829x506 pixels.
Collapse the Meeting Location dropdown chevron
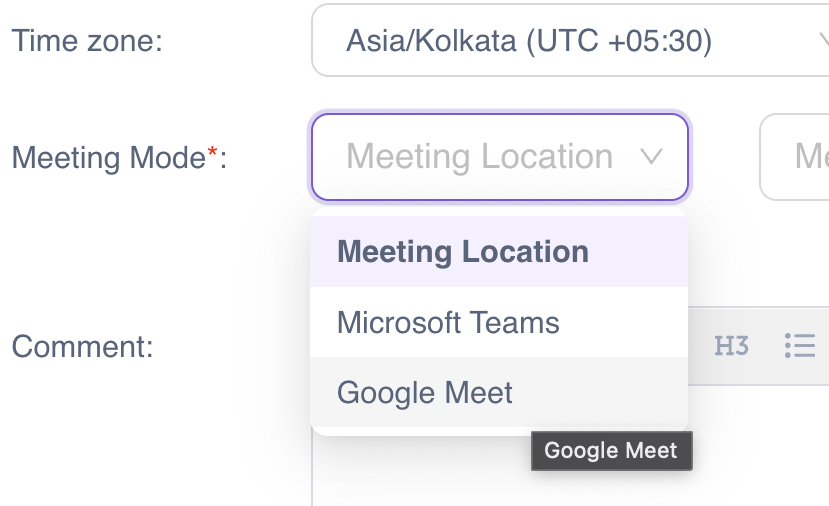(651, 157)
